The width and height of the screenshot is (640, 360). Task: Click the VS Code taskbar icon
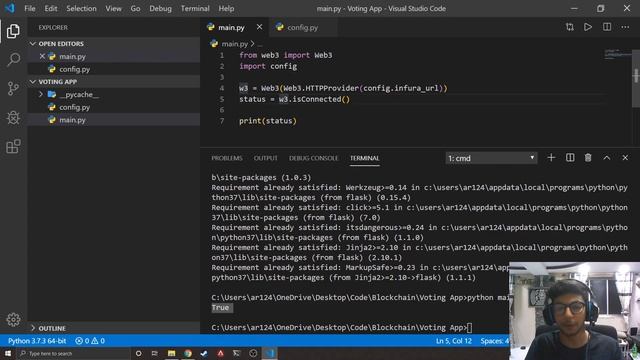(x=269, y=353)
